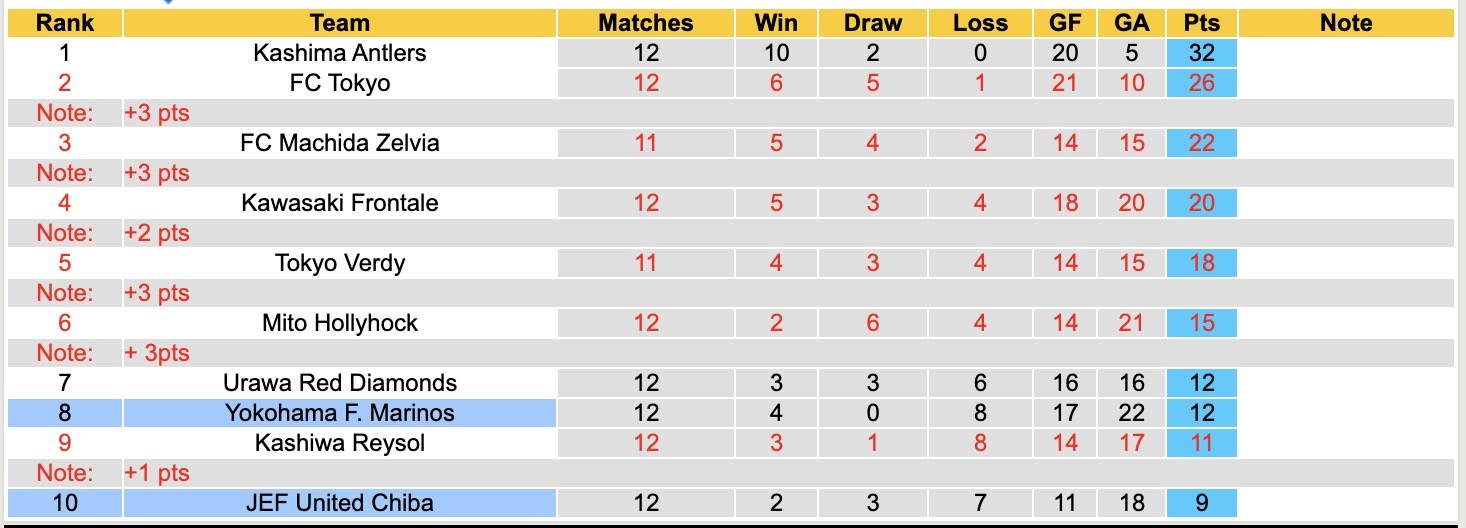The image size is (1466, 528).
Task: Click the Team column header
Action: (339, 23)
